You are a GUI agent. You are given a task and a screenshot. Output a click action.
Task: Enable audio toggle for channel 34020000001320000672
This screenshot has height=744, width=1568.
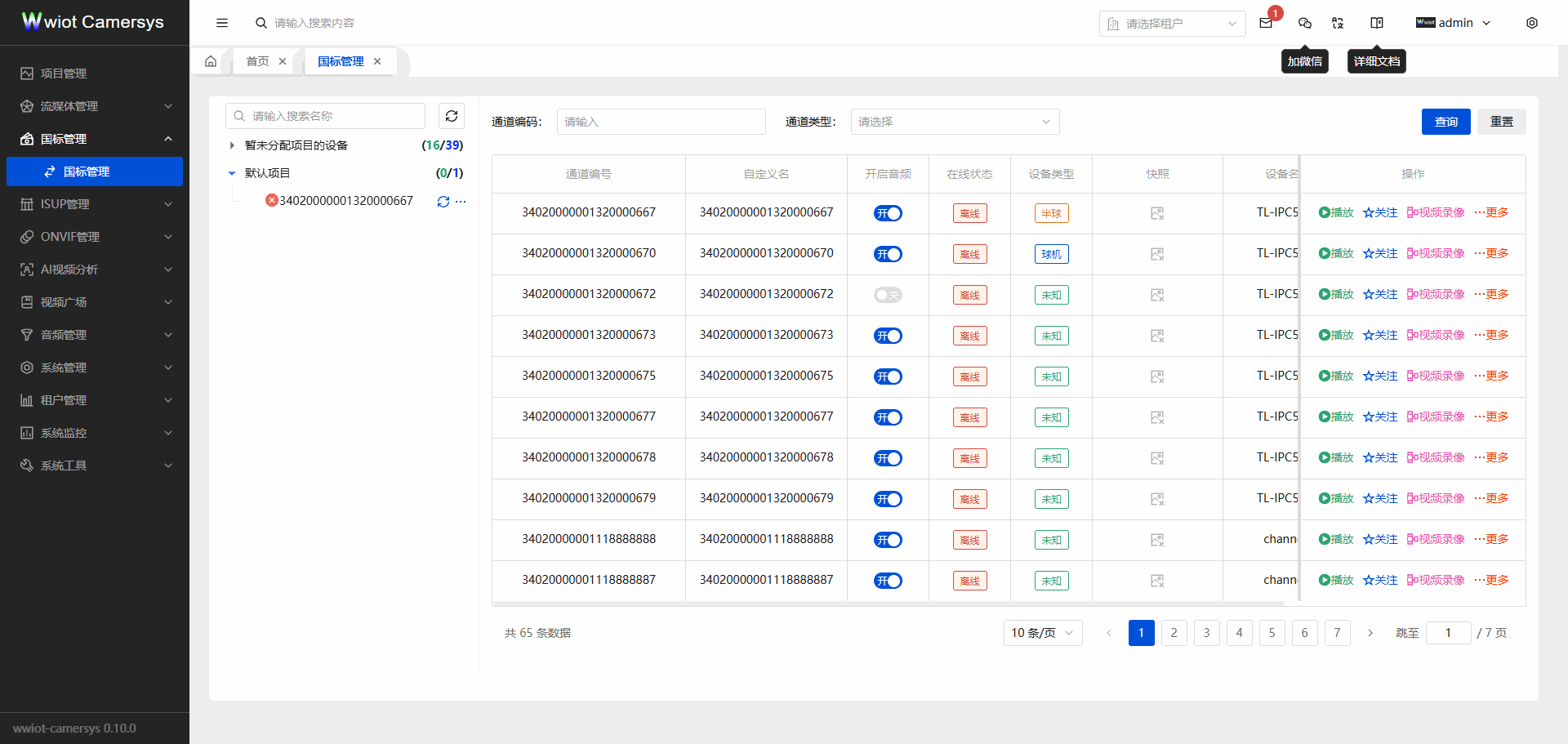point(888,295)
